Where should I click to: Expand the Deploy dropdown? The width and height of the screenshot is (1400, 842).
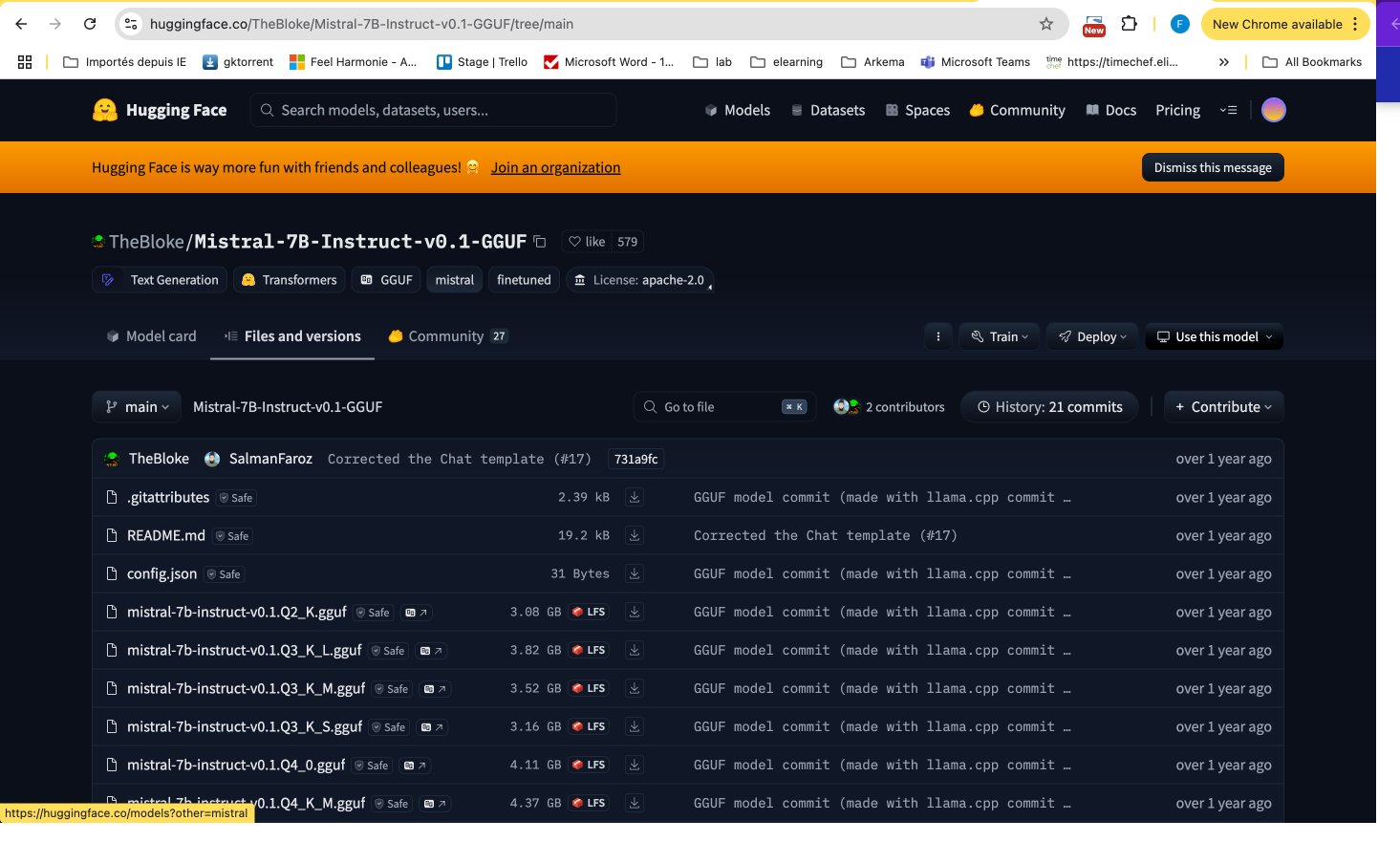click(1092, 336)
